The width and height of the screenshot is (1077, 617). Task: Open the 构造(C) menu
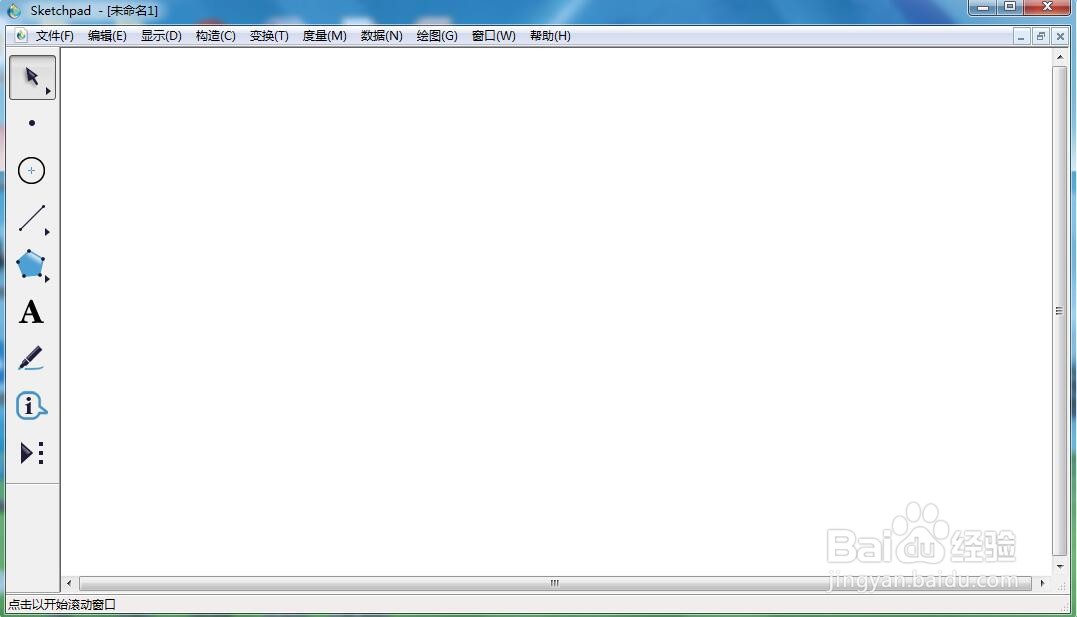click(216, 36)
